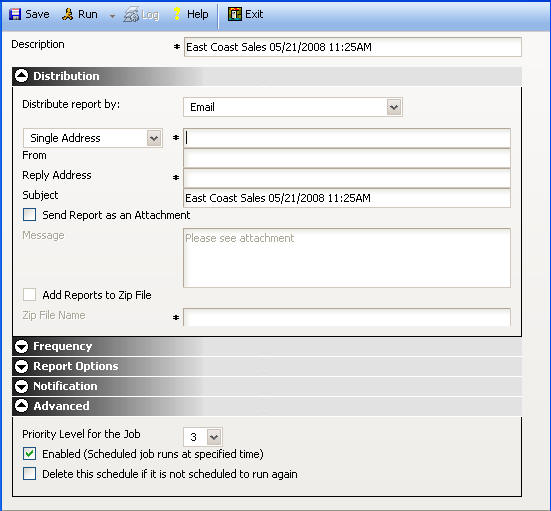Uncheck the Enabled scheduled job checkbox
The image size is (551, 511).
click(30, 454)
